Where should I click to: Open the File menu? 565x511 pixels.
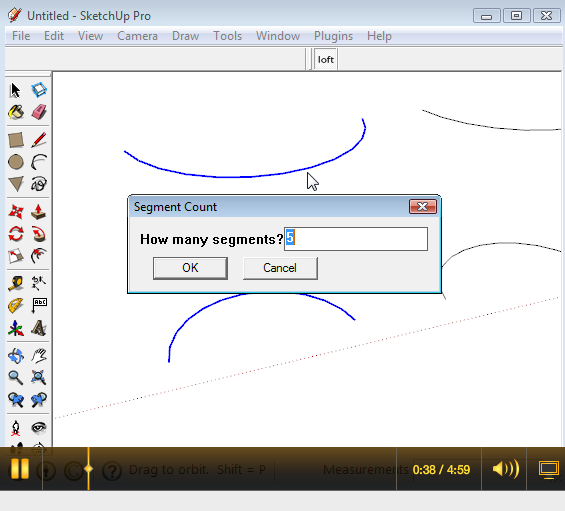click(21, 36)
